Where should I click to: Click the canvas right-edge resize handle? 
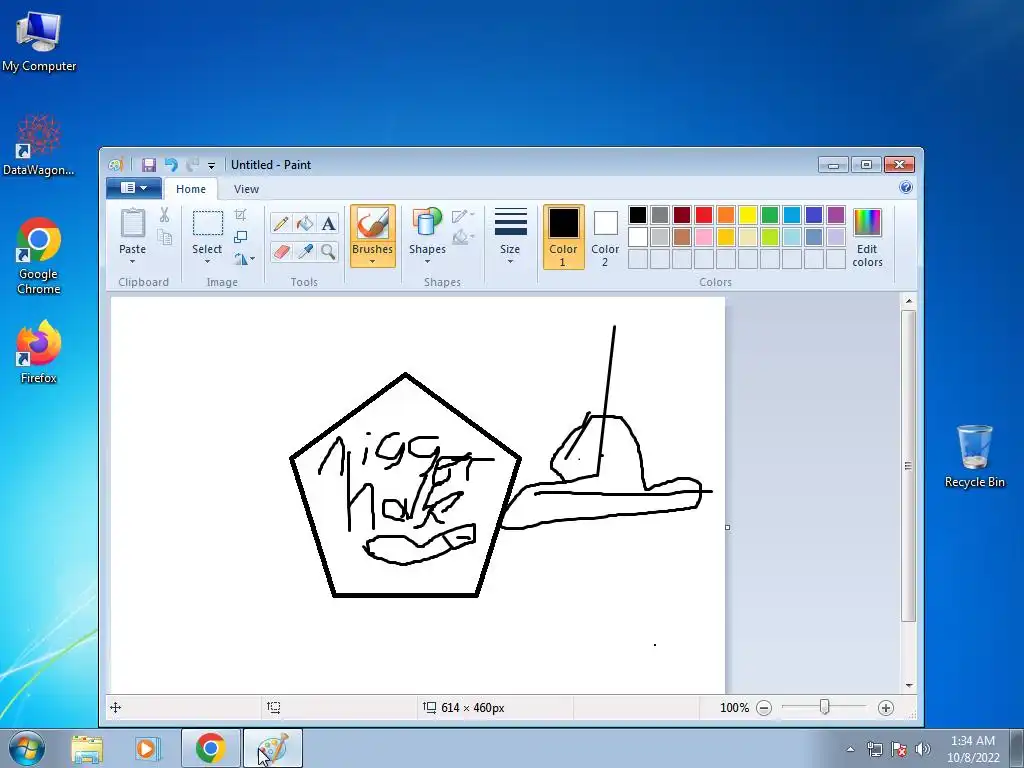click(728, 527)
